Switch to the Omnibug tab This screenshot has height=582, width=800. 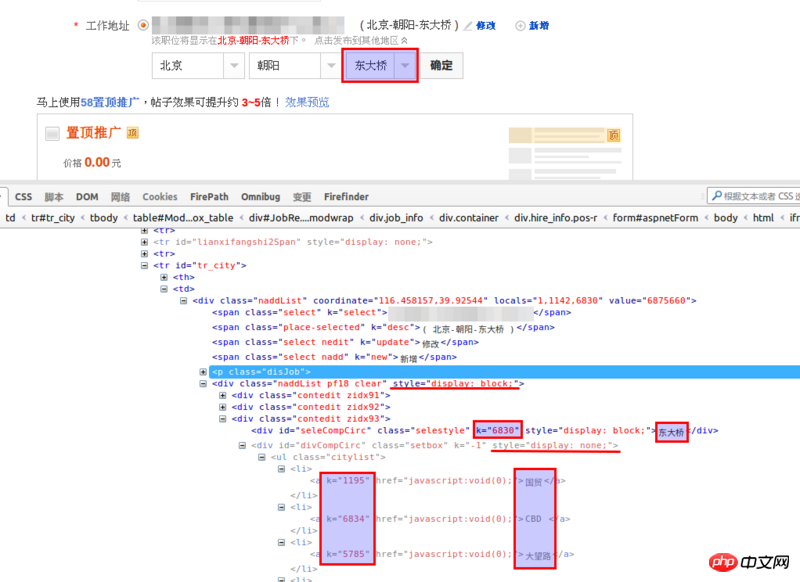pos(261,197)
